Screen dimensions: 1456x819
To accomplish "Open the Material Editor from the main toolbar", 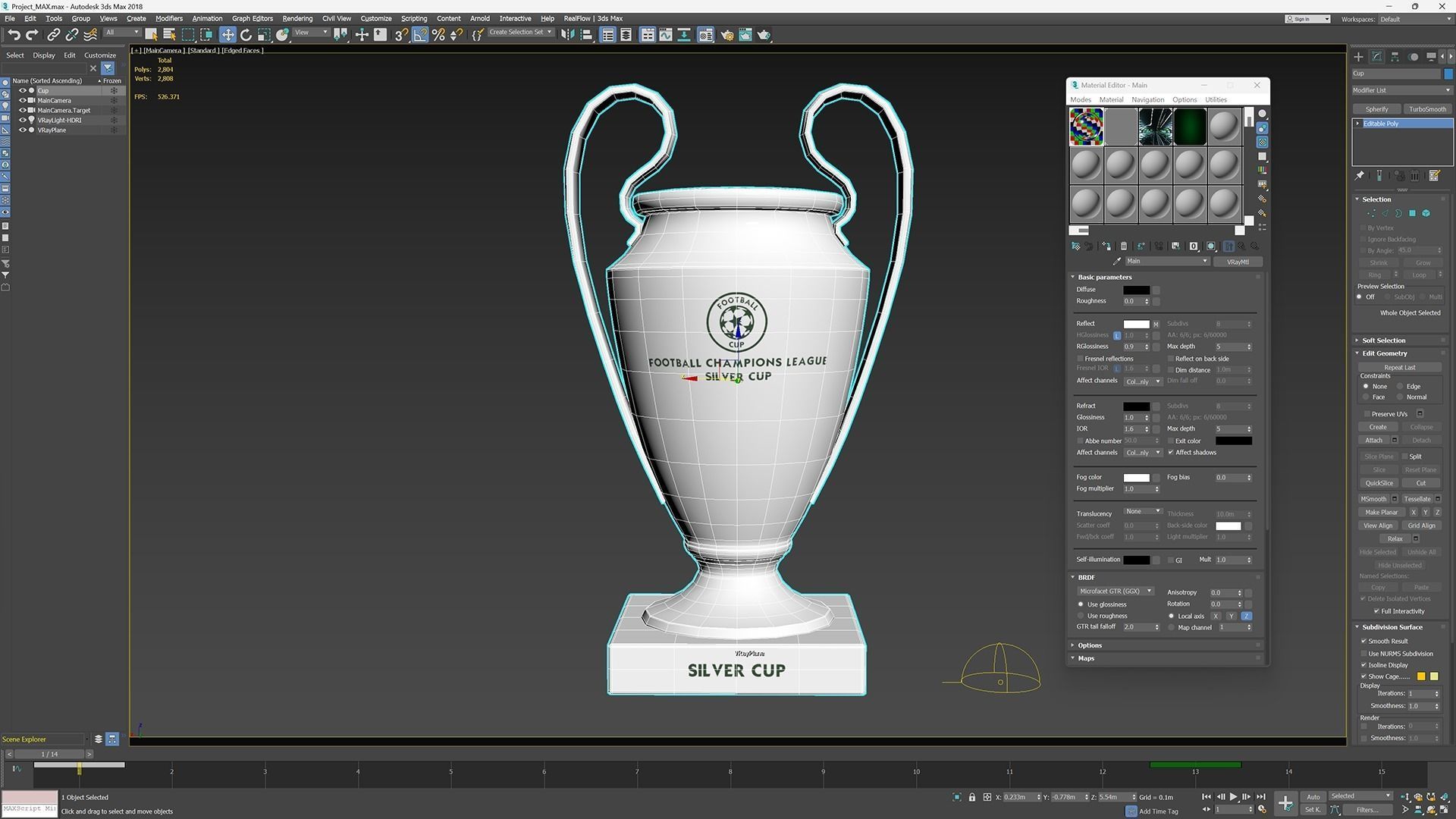I will coord(706,34).
